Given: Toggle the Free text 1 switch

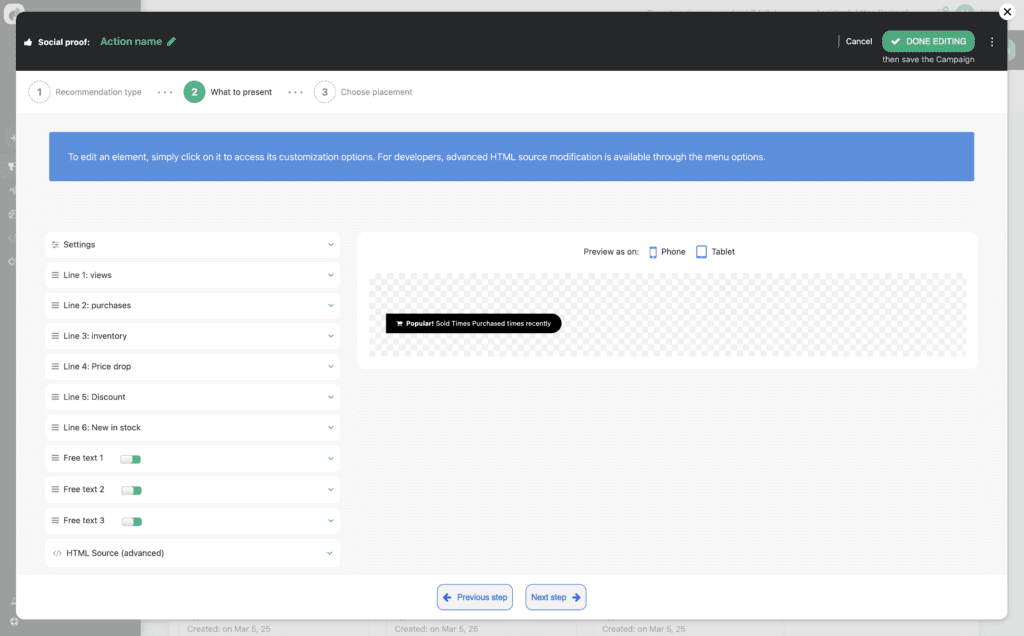Looking at the screenshot, I should (x=131, y=459).
